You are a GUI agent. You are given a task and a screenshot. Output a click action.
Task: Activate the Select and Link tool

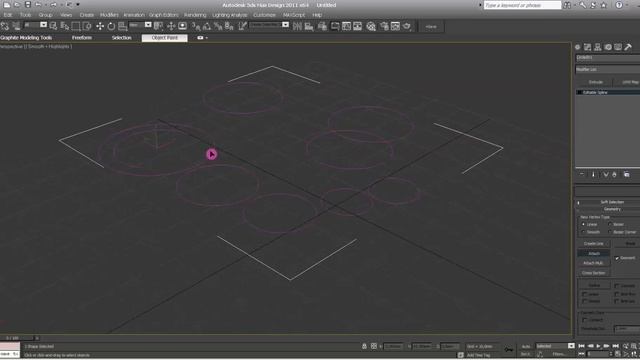[5, 26]
